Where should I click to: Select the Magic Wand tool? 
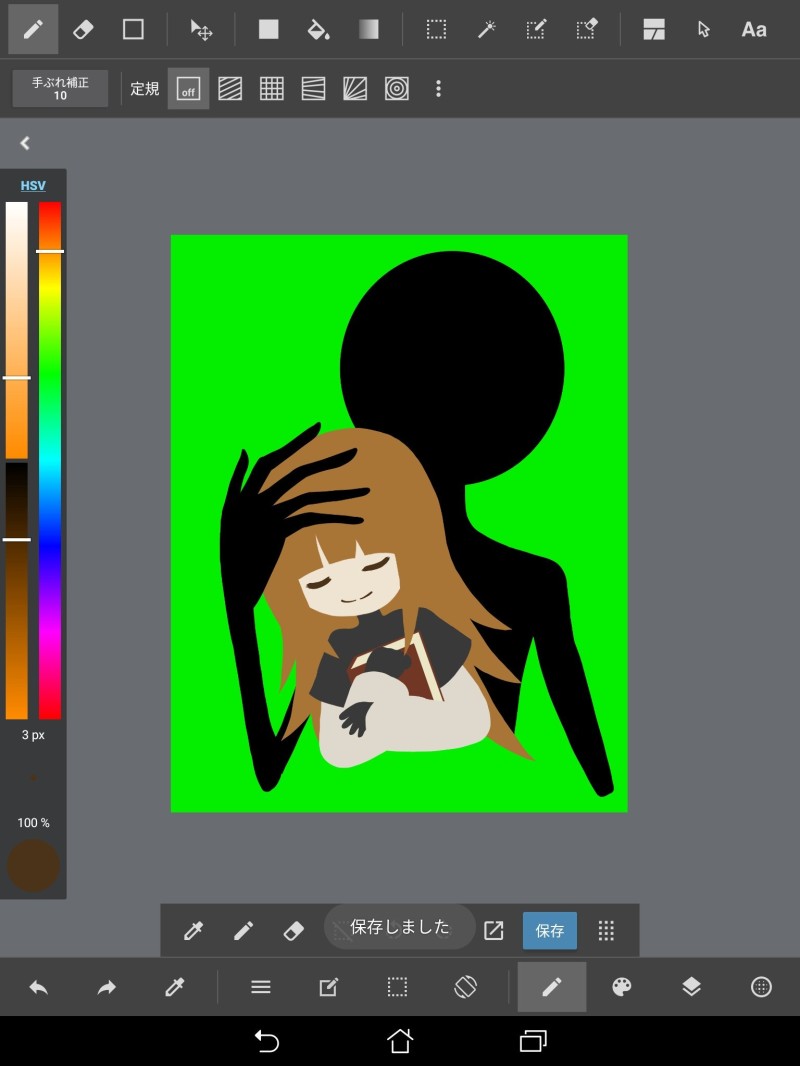(487, 29)
